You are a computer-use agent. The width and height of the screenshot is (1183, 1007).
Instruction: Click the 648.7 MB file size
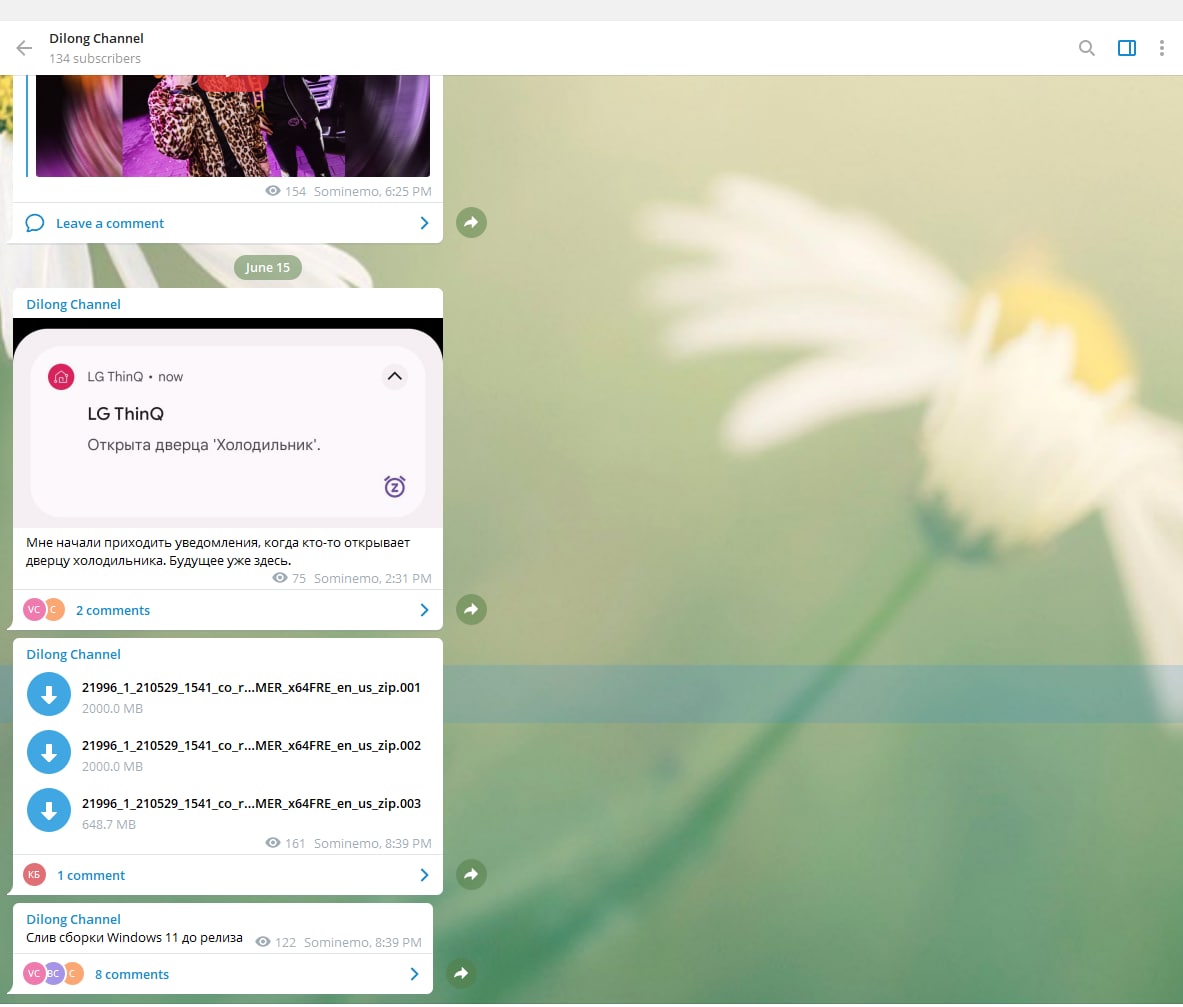(x=109, y=825)
